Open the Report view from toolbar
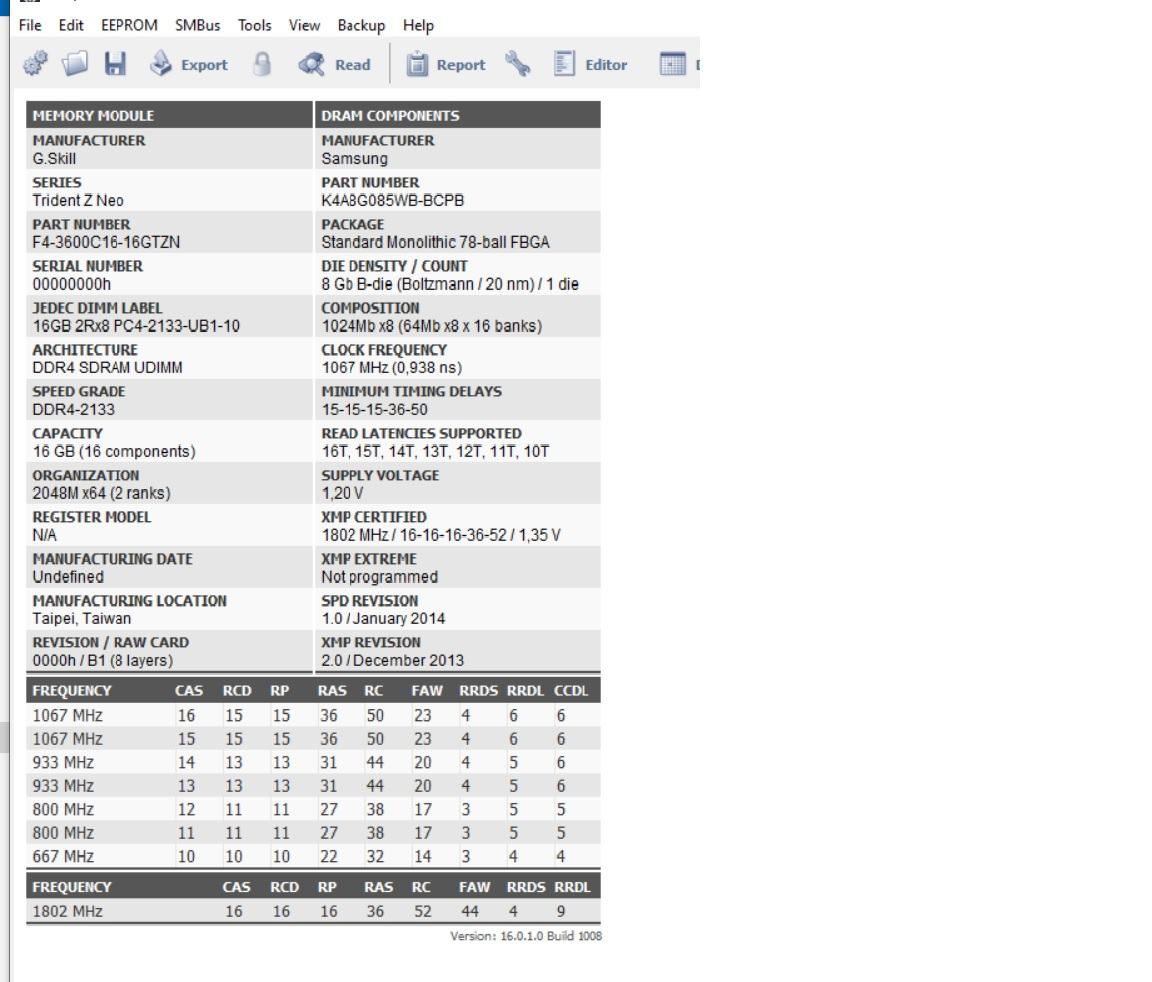1152x982 pixels. click(446, 65)
